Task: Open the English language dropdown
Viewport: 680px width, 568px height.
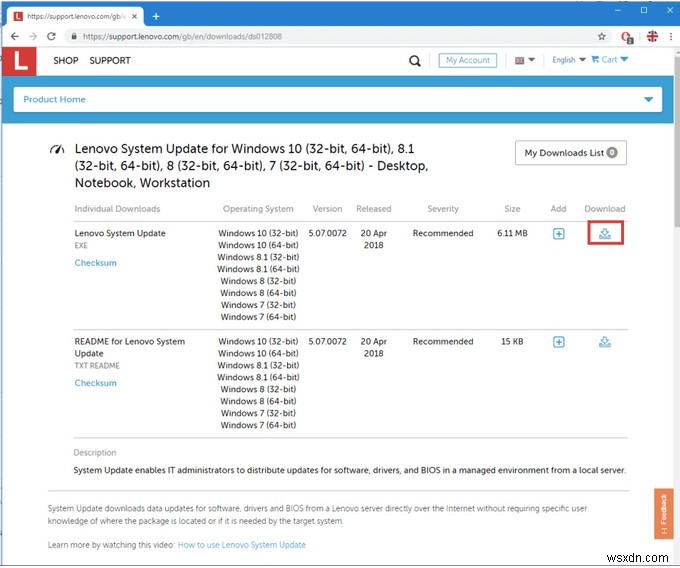Action: tap(569, 60)
